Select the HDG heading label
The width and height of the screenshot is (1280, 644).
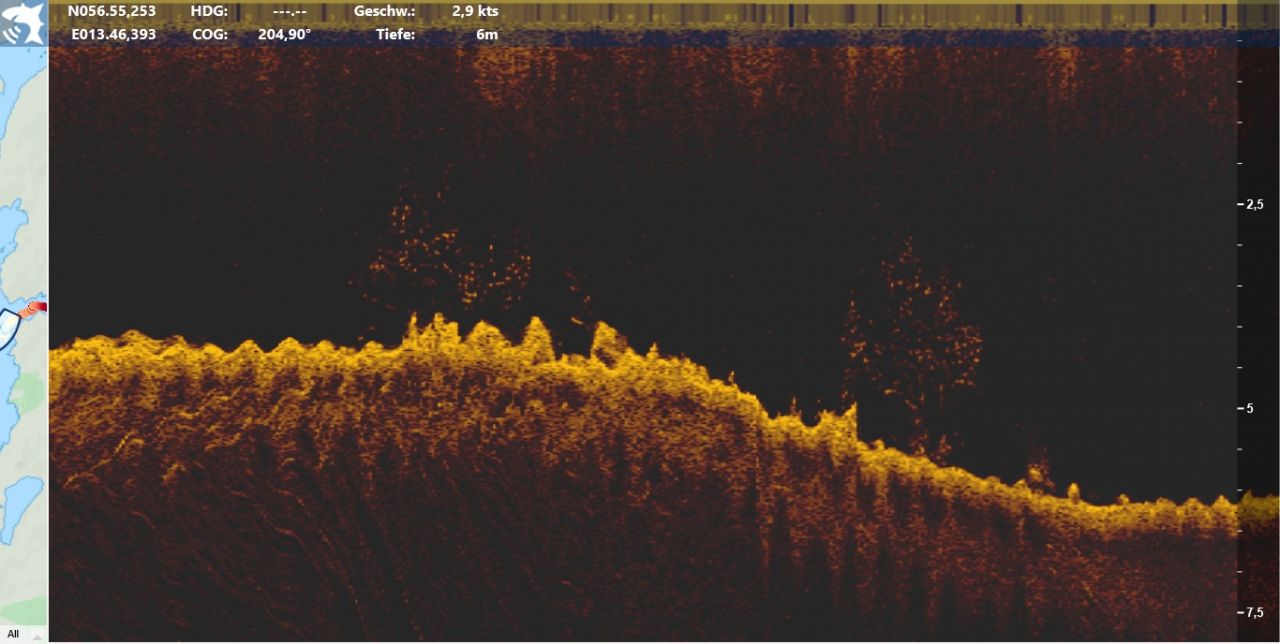click(x=209, y=12)
